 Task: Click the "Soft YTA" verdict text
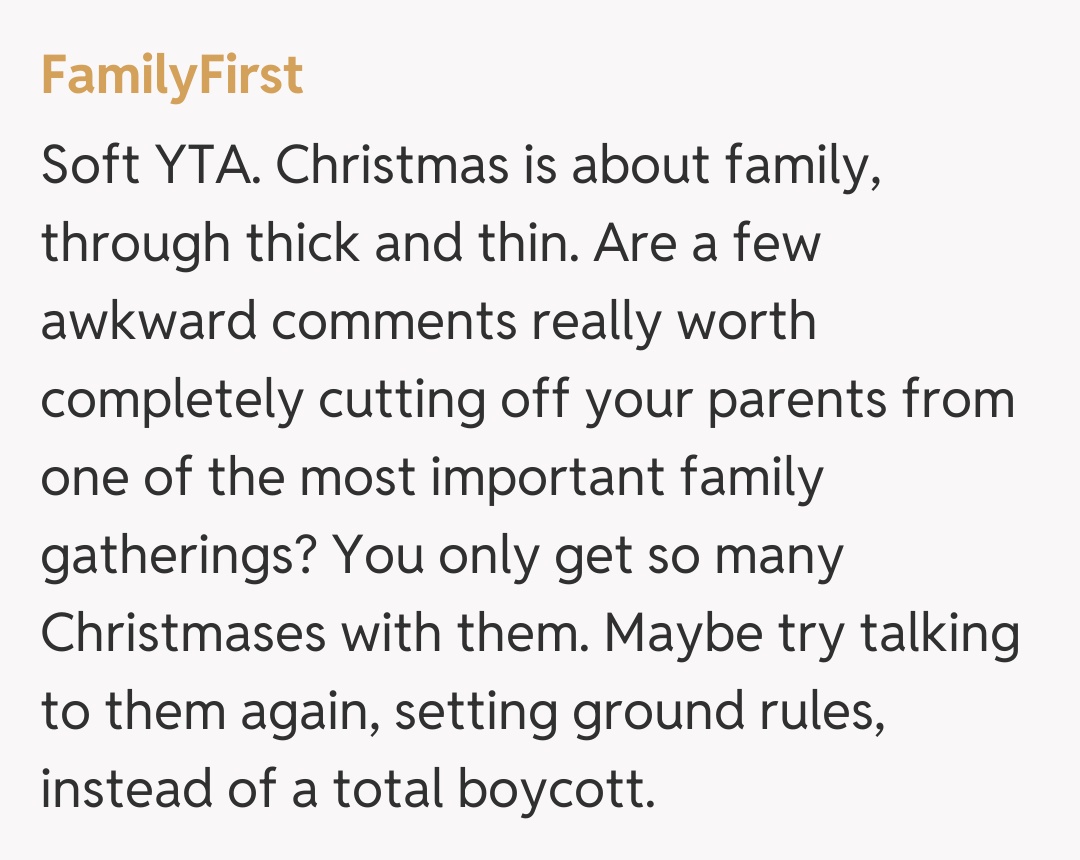pos(147,165)
